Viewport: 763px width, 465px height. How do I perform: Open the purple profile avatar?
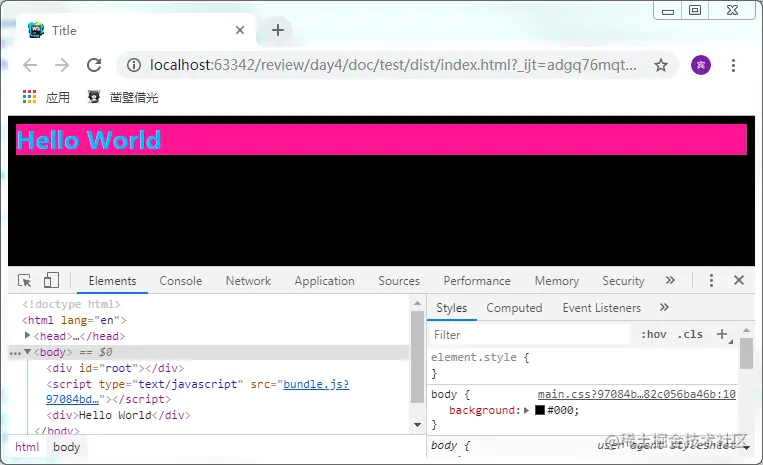[x=701, y=65]
